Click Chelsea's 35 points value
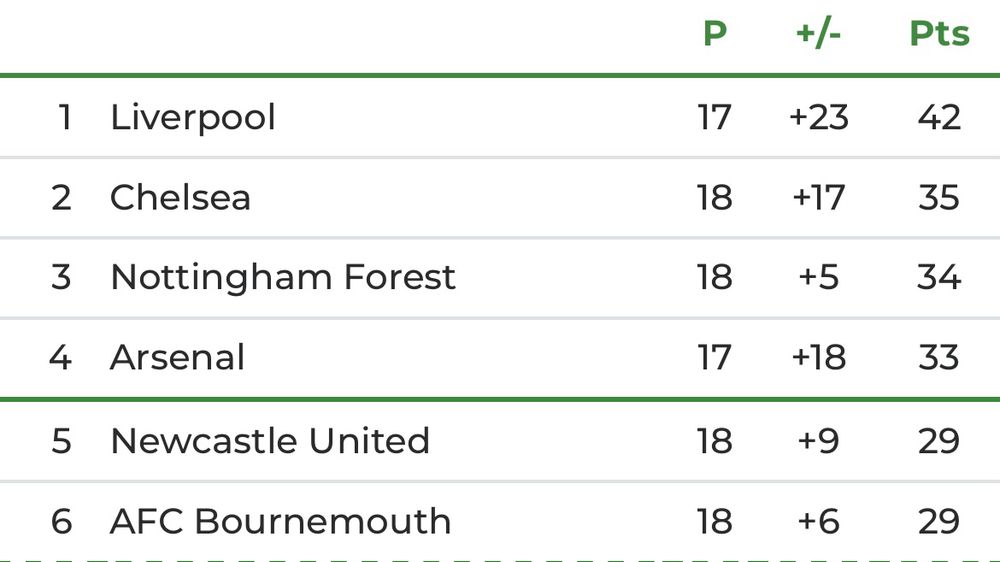The height and width of the screenshot is (562, 1000). pyautogui.click(x=939, y=197)
